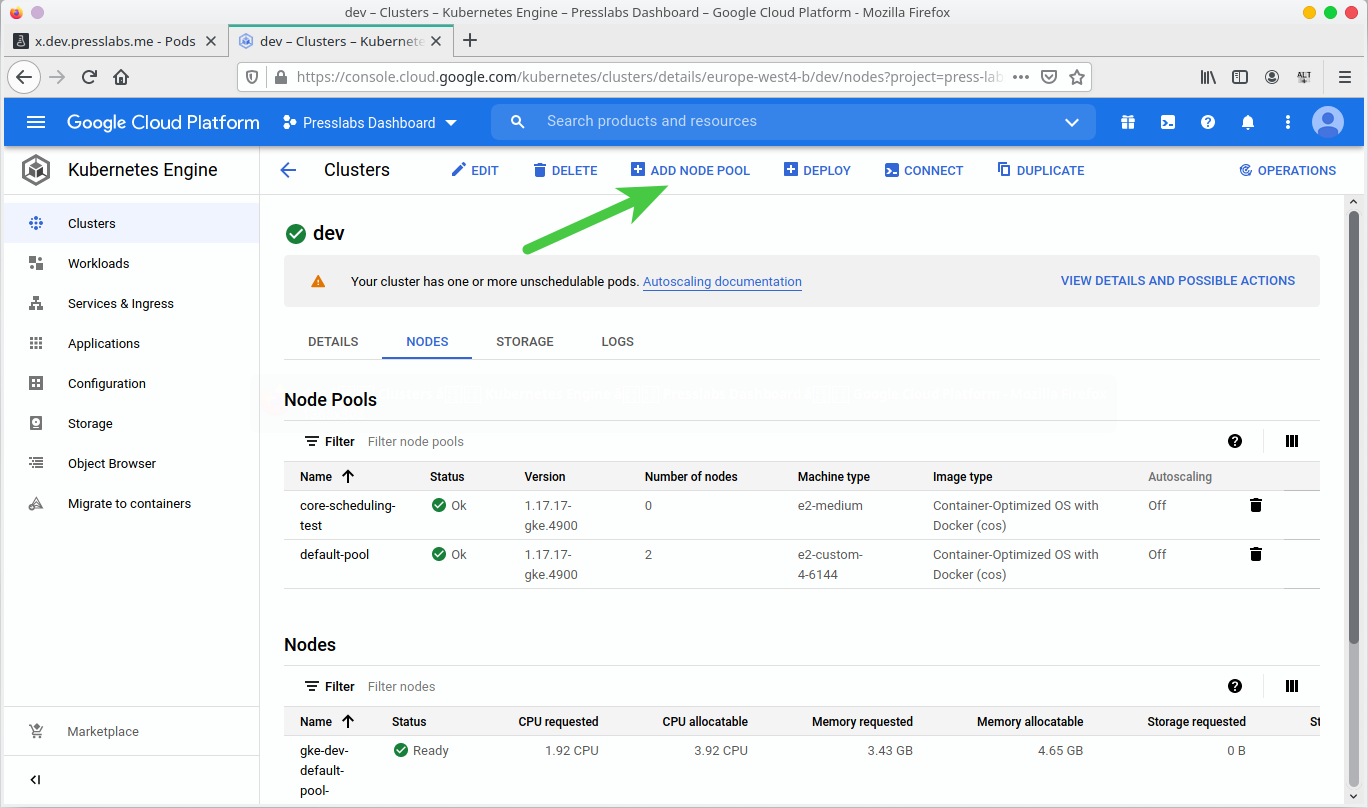Open the Cloud Shell terminal icon
The height and width of the screenshot is (808, 1368).
click(x=1168, y=122)
